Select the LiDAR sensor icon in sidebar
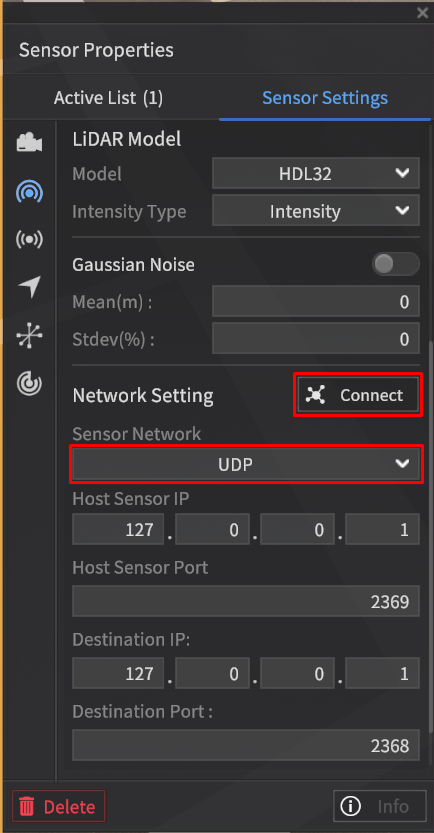 (x=29, y=191)
